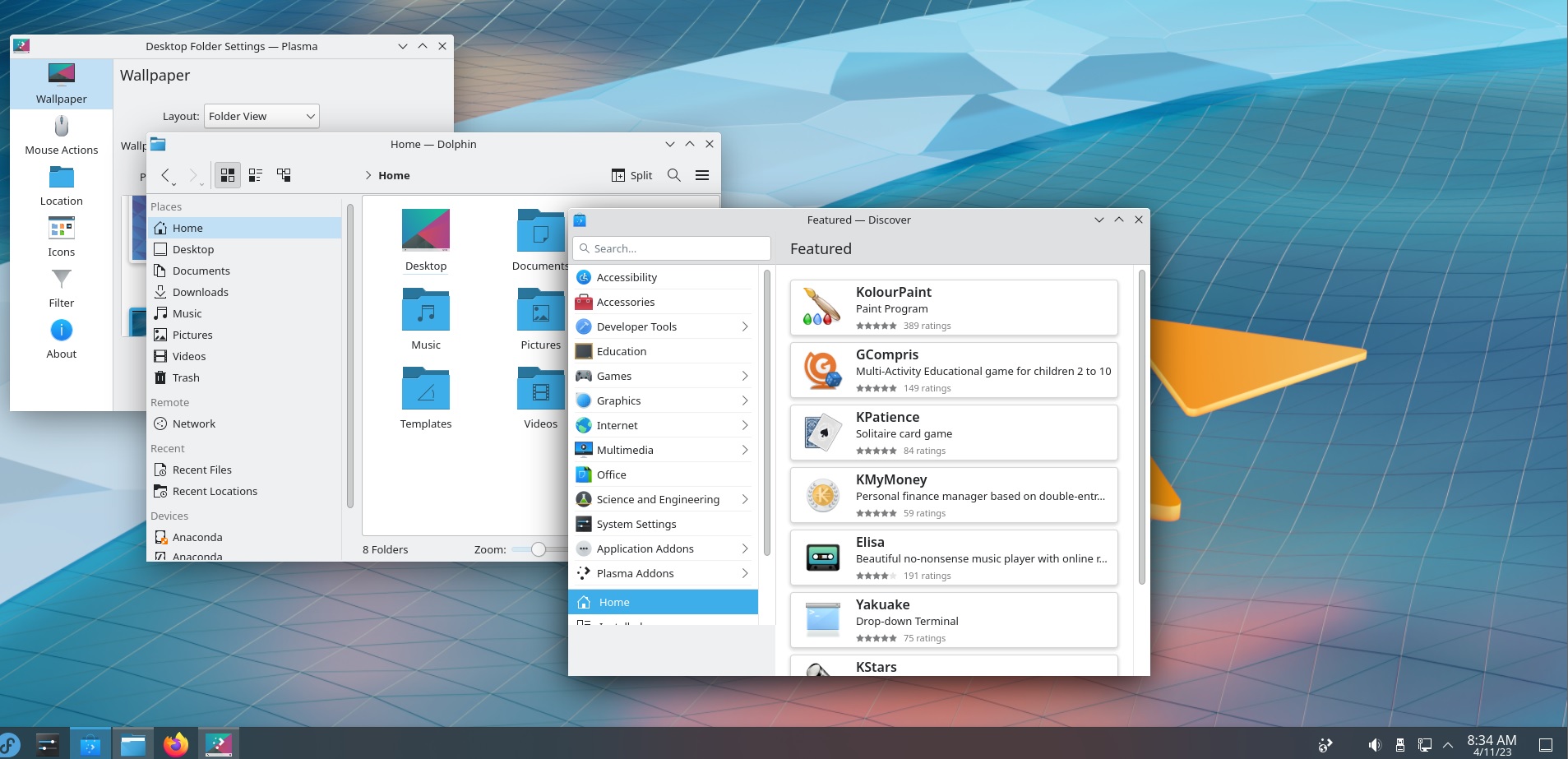Open Recent Locations in Places panel
Screen dimensions: 1568x759
245,491
